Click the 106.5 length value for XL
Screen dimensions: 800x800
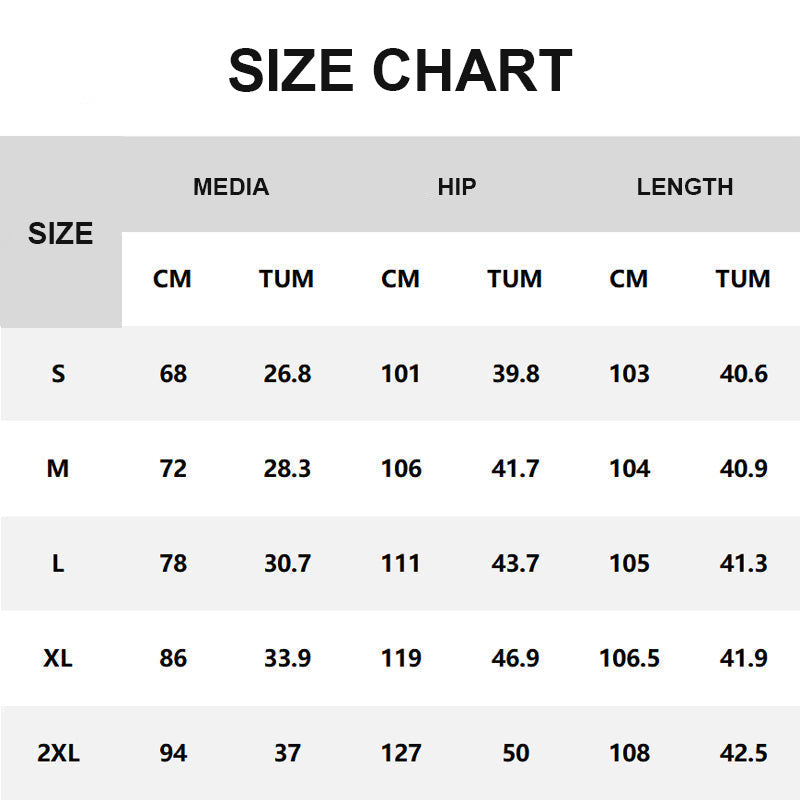[x=629, y=658]
